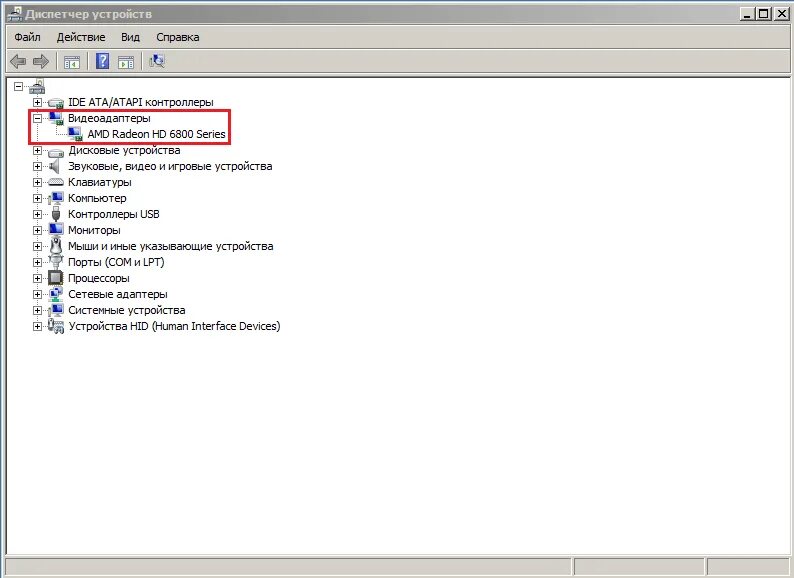
Task: Click the Дисковые устройства drive icon
Action: click(x=56, y=151)
